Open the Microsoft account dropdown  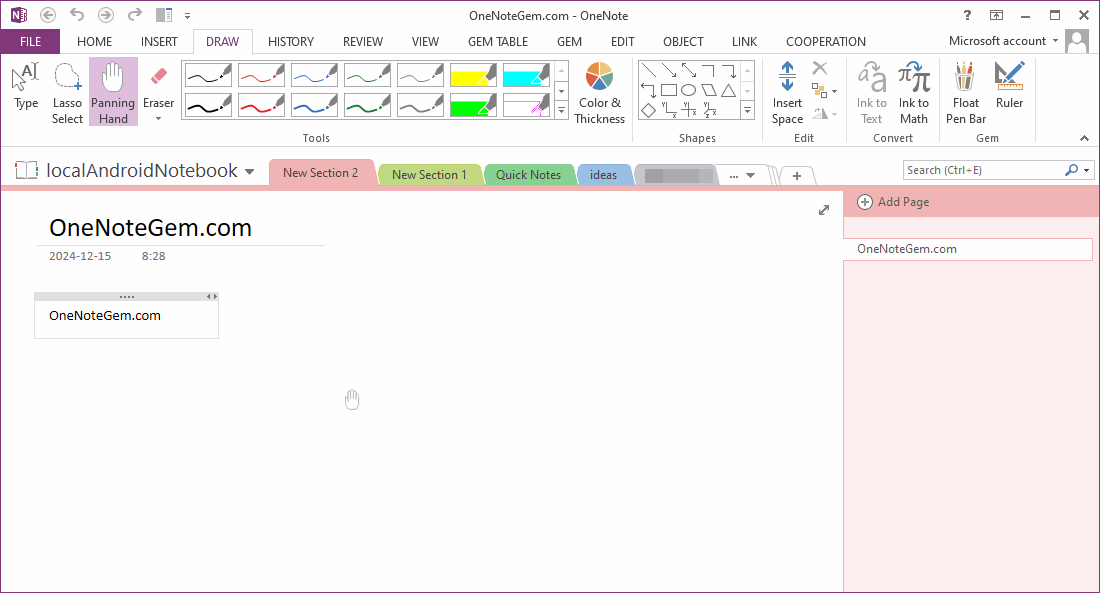pyautogui.click(x=1004, y=41)
